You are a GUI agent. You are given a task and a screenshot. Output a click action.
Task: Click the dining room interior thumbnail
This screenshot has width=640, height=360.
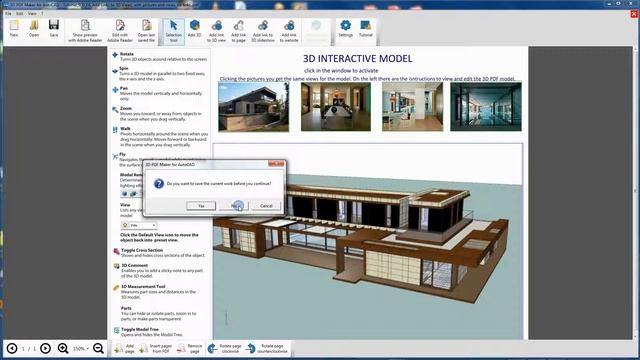click(x=336, y=107)
